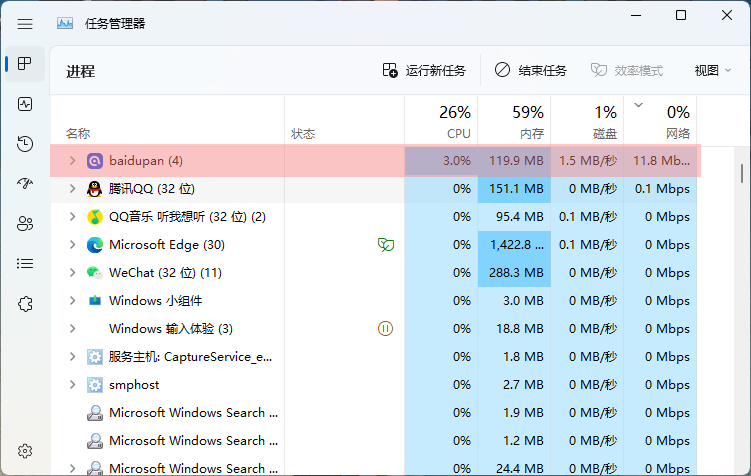Image resolution: width=751 pixels, height=476 pixels.
Task: Click 运行新任务 button
Action: [x=425, y=71]
